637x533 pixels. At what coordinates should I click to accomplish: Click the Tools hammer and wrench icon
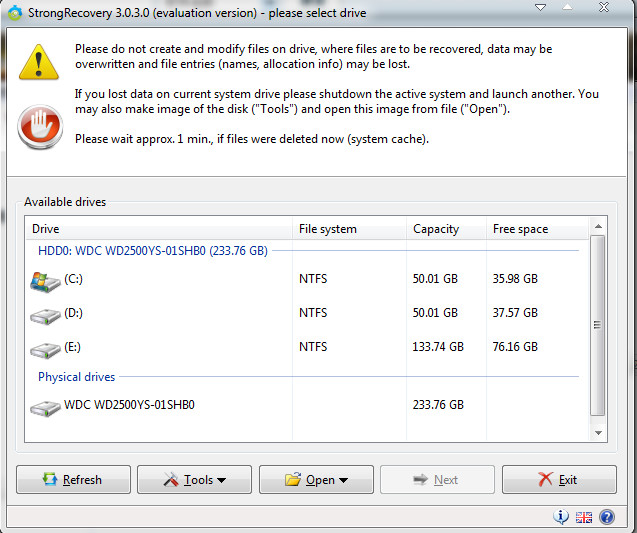[x=171, y=479]
